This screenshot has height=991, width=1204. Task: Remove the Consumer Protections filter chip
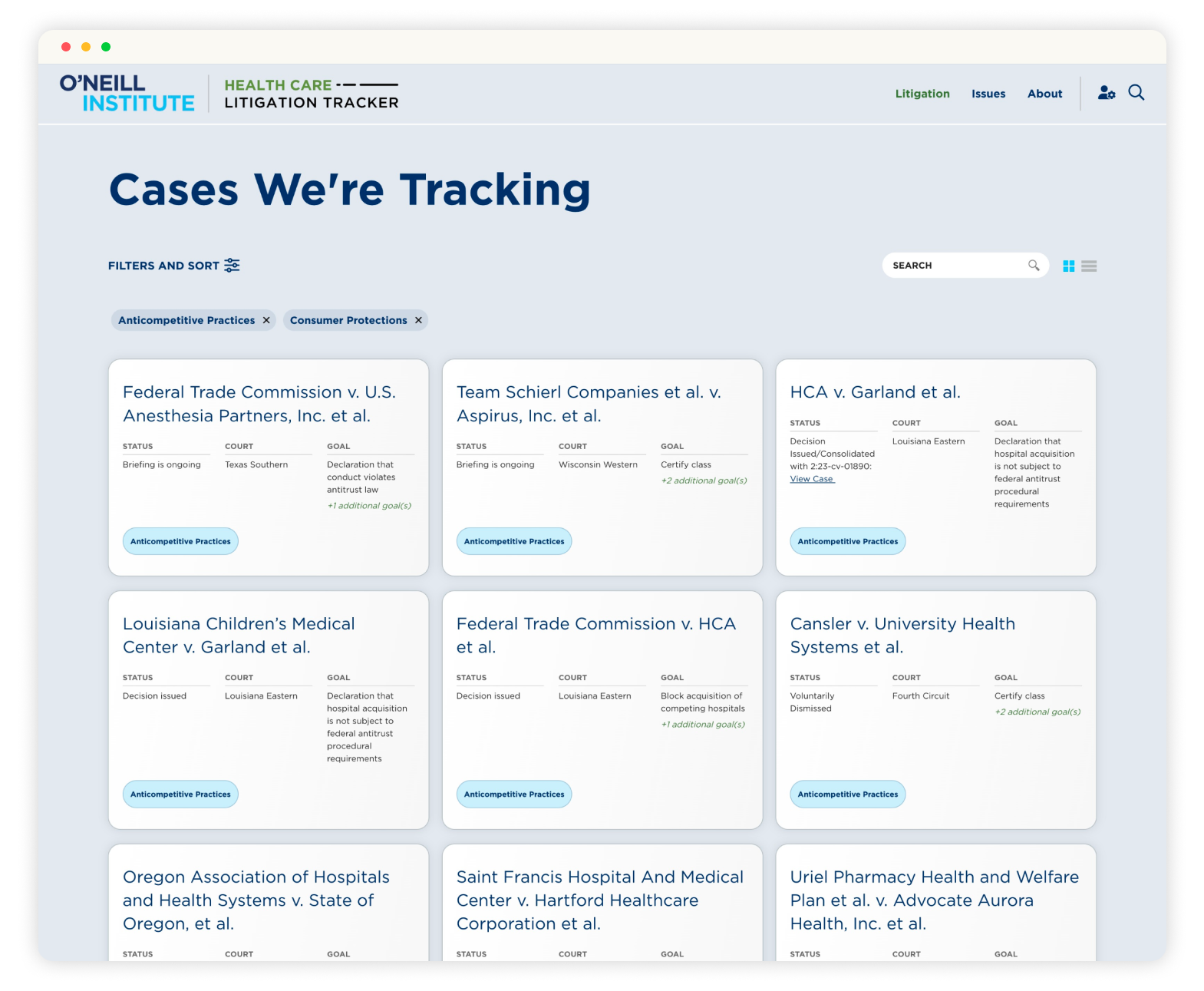(418, 320)
